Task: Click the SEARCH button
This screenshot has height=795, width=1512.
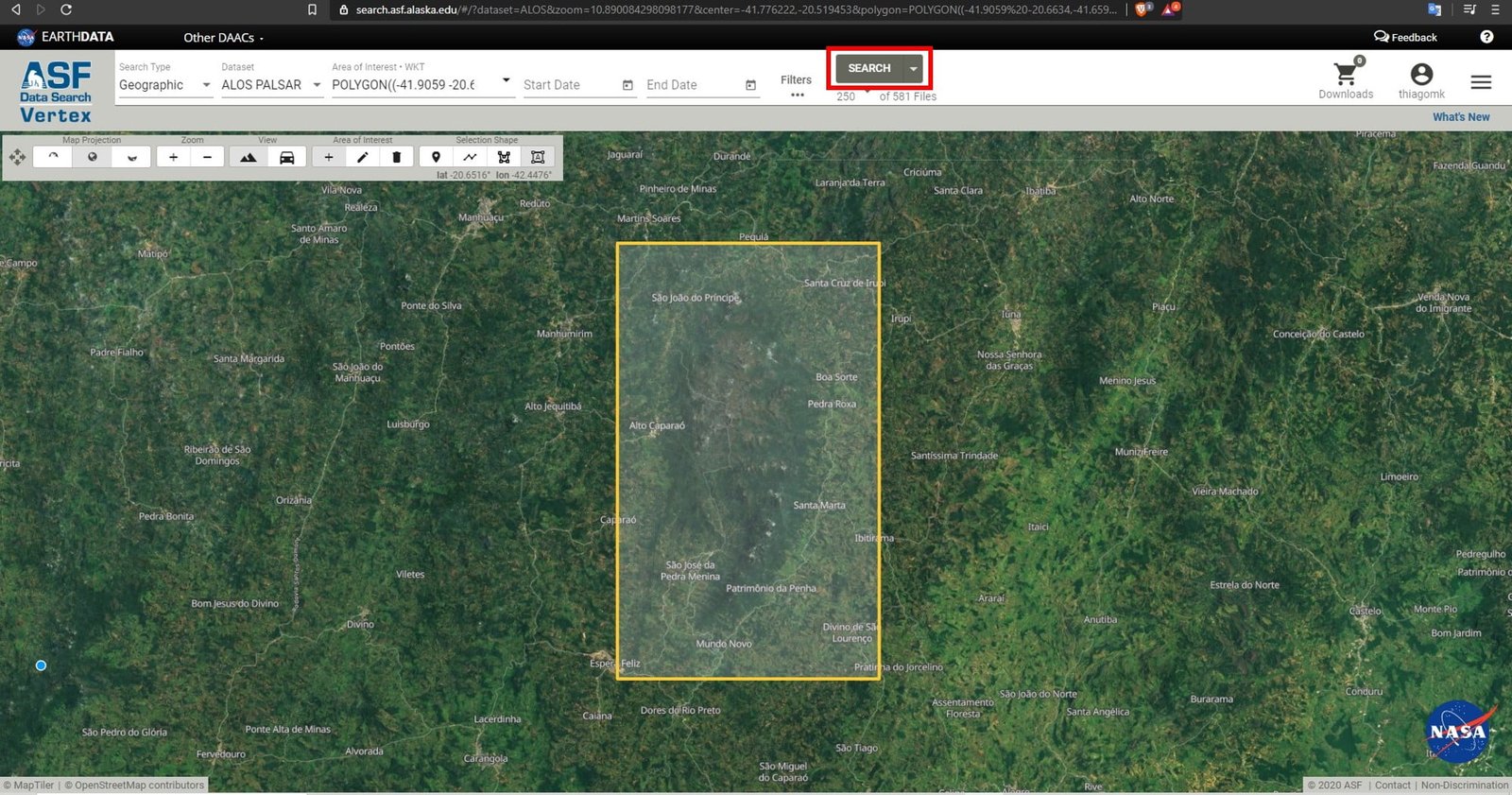Action: coord(869,68)
